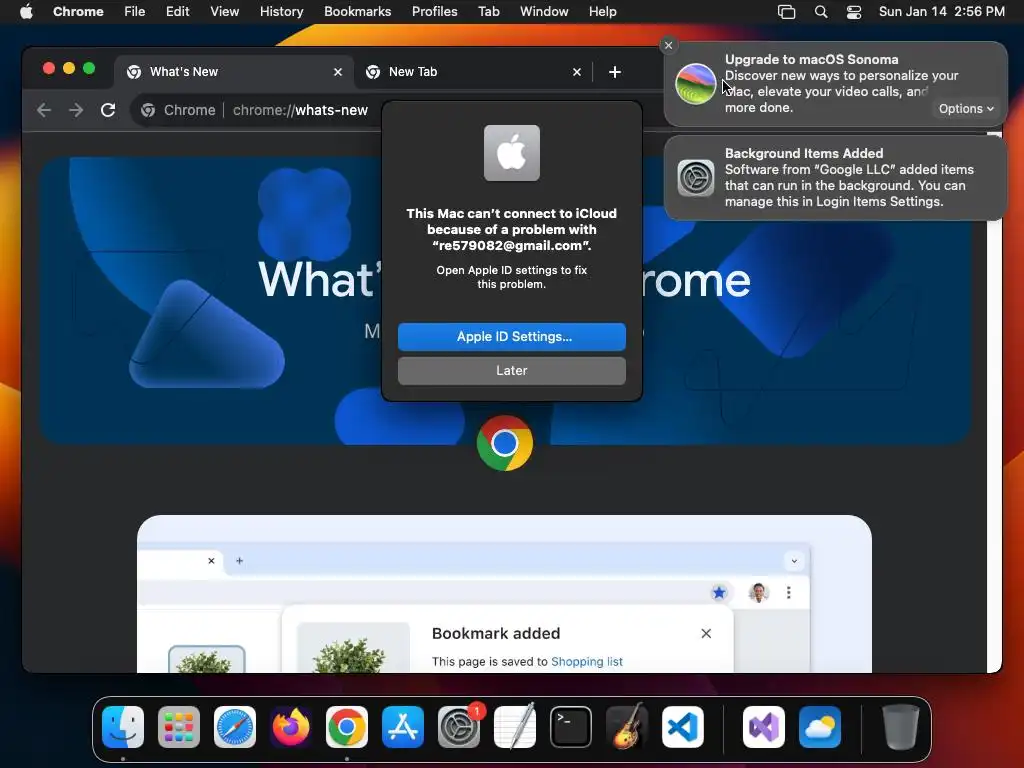This screenshot has height=768, width=1024.
Task: Open the Tab menu
Action: click(488, 12)
